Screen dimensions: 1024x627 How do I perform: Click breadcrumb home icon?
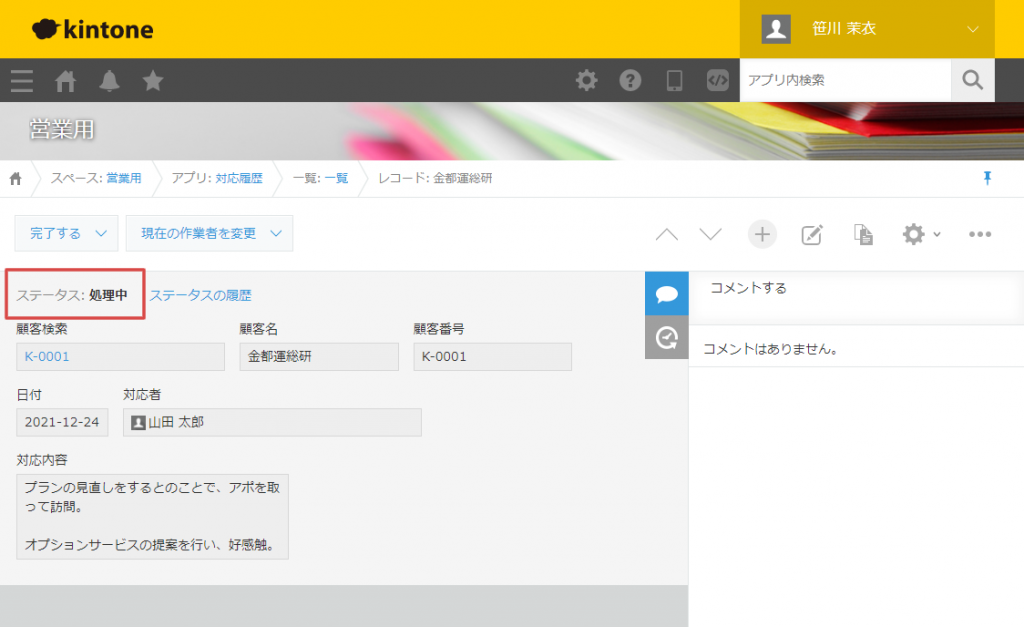click(16, 178)
